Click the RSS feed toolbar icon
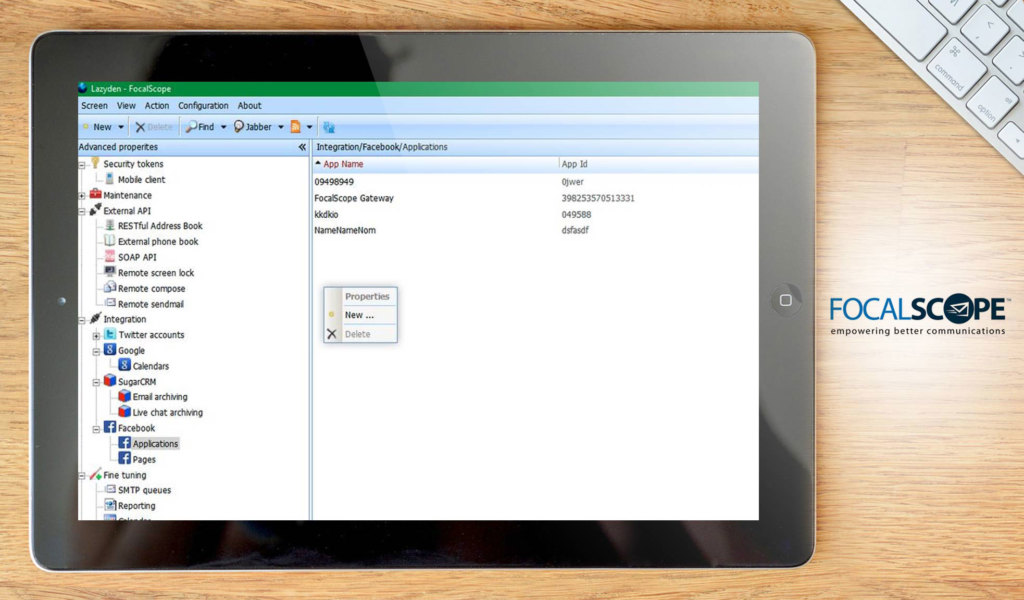This screenshot has width=1024, height=600. (x=295, y=127)
